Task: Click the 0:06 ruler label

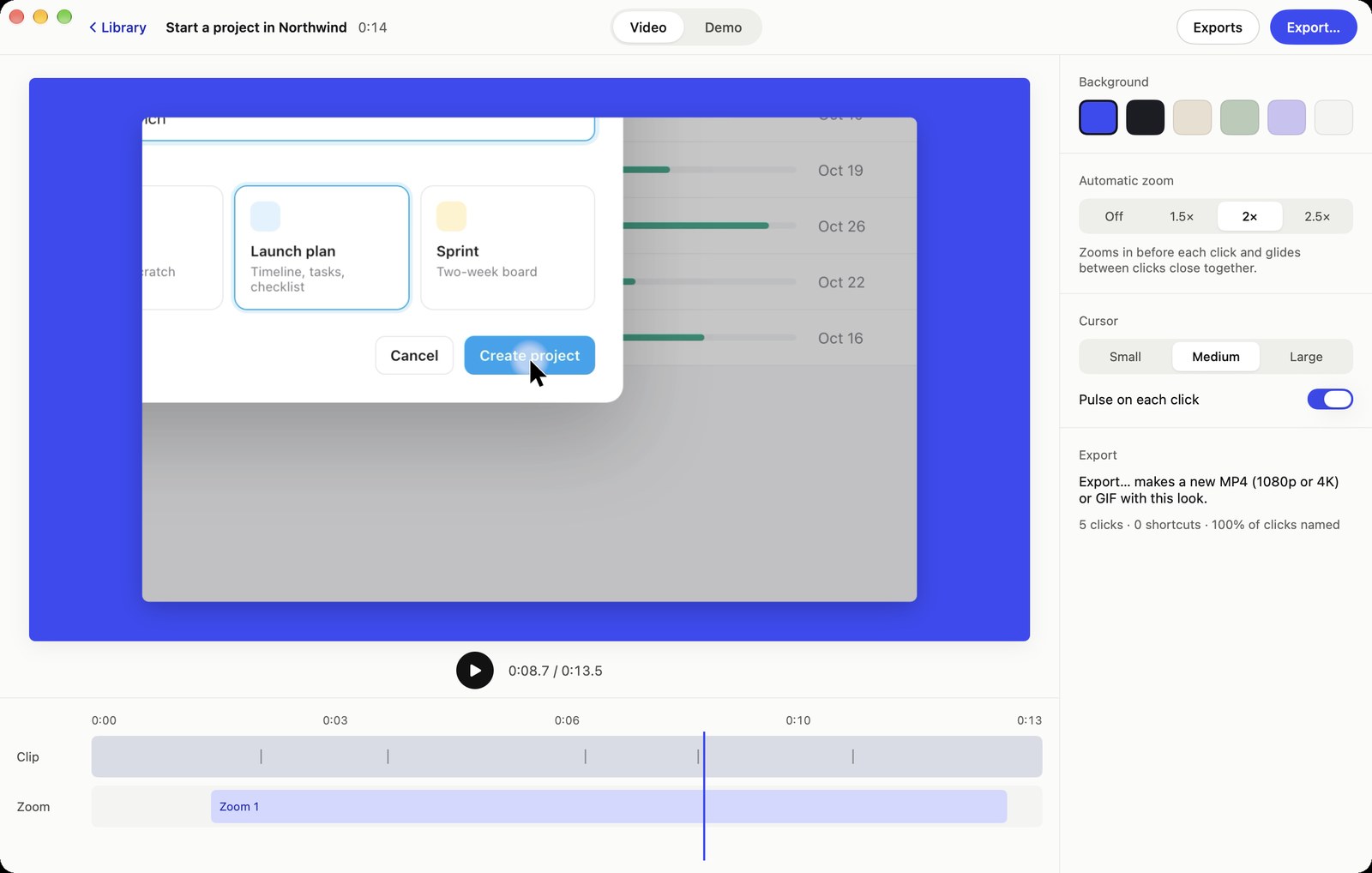Action: (x=567, y=720)
